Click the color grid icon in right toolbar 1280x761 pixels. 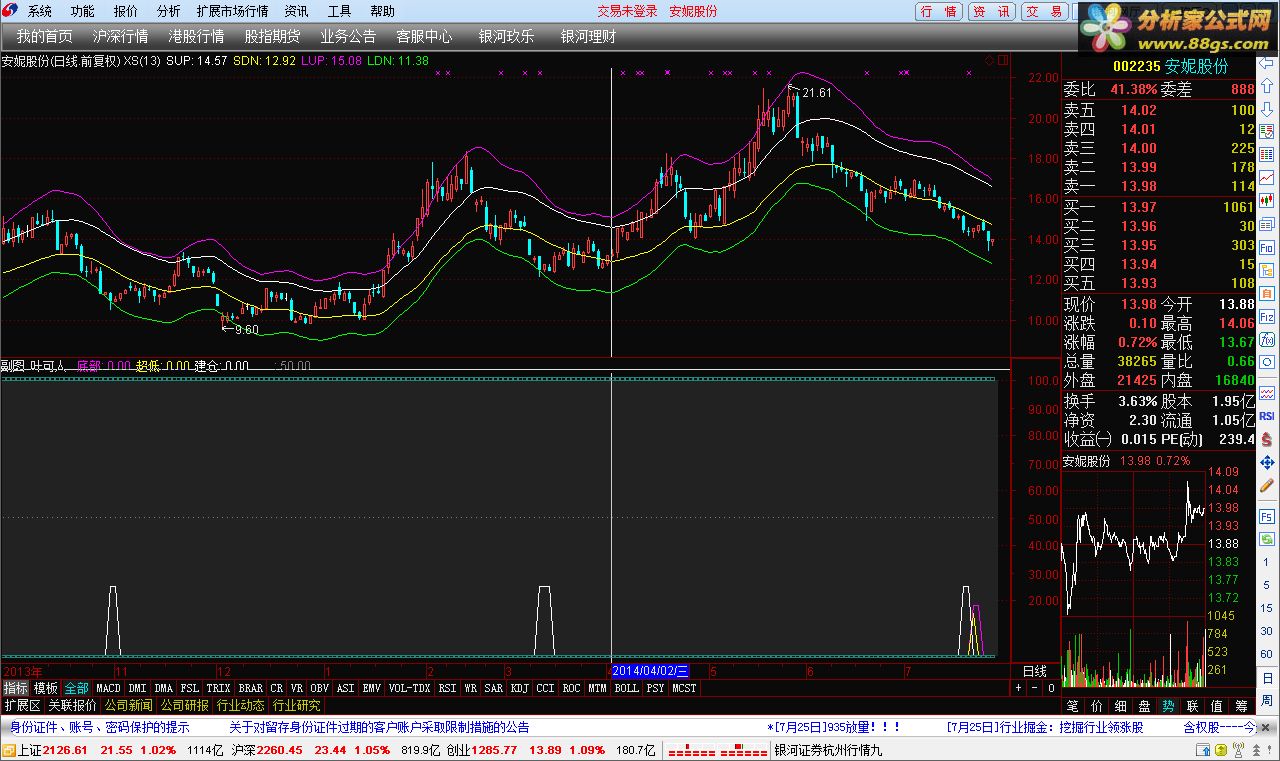1266,154
